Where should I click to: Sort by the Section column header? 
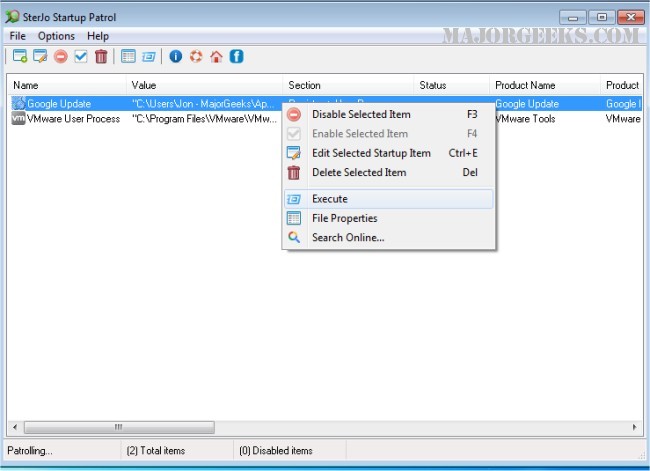click(348, 85)
